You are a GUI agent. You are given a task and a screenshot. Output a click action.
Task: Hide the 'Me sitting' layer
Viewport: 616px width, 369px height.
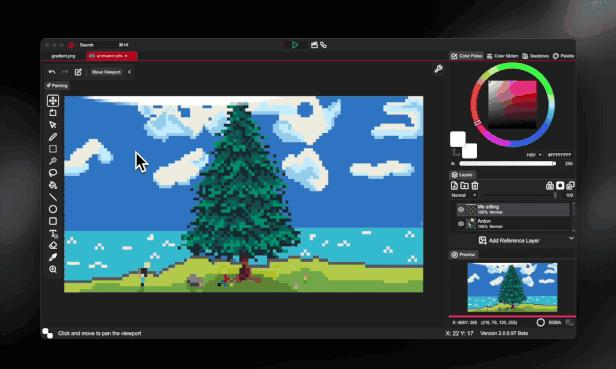pos(461,209)
